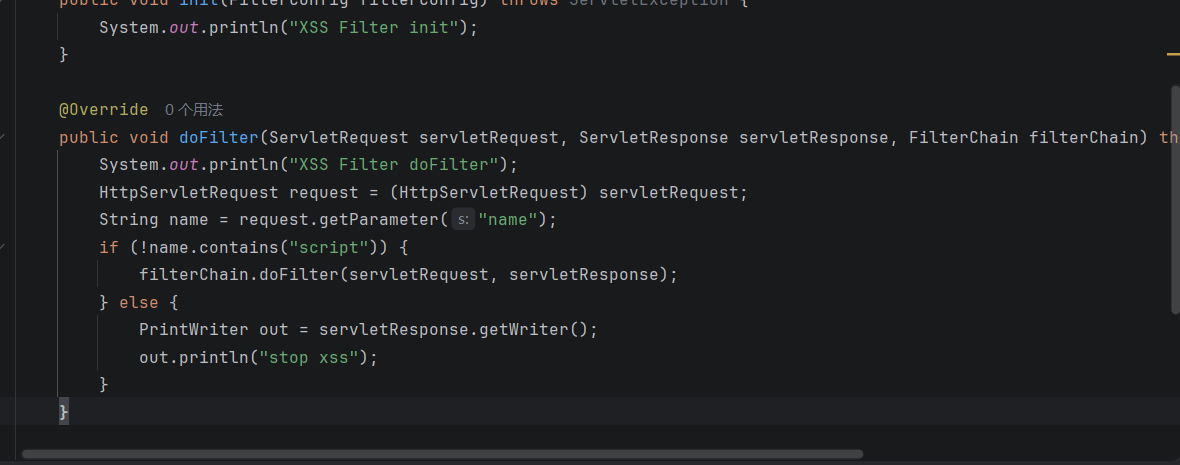1180x465 pixels.
Task: Click the PrintWriter type name
Action: (x=194, y=330)
